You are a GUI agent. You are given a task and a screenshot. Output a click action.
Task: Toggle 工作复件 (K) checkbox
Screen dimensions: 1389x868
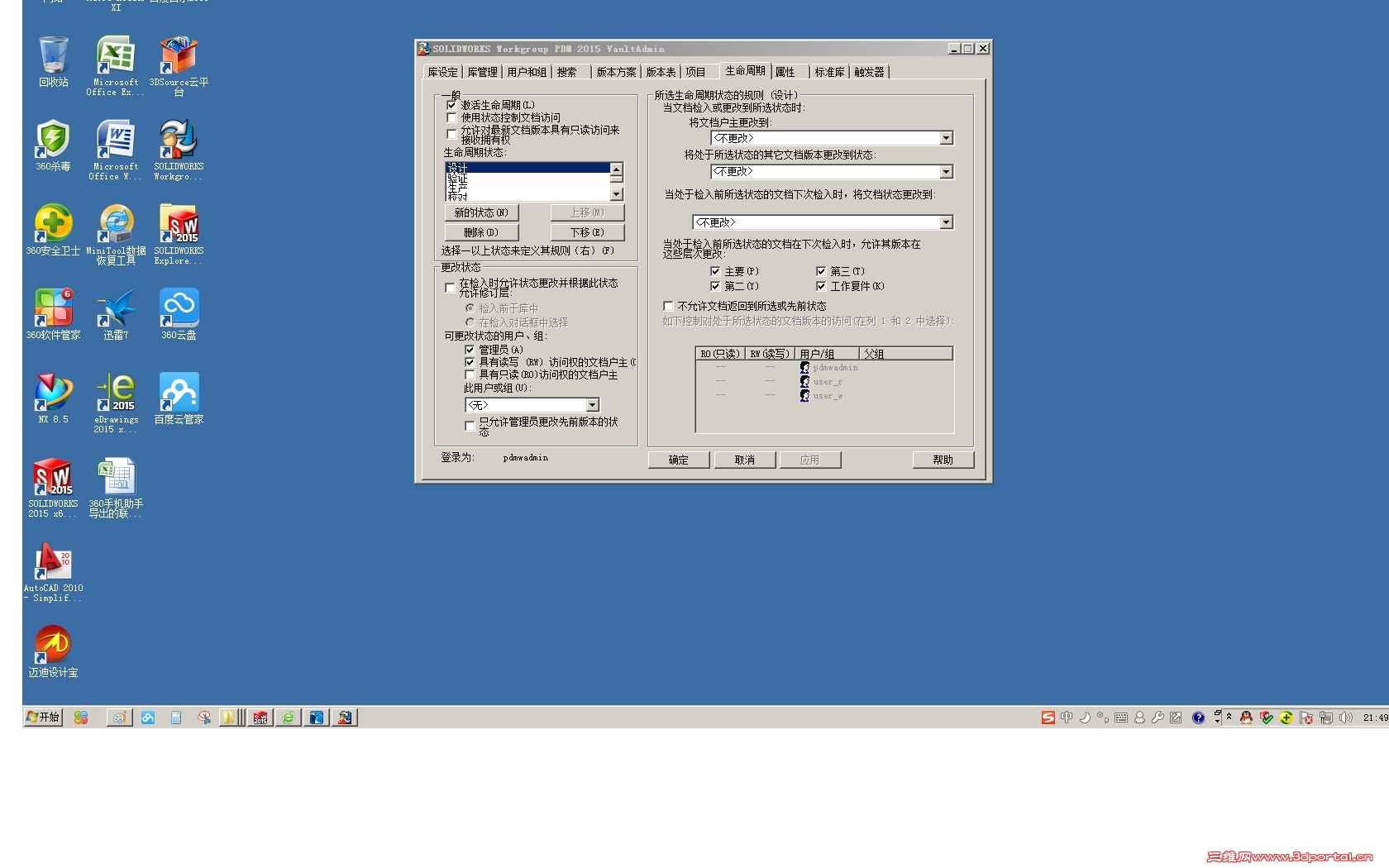click(x=821, y=286)
